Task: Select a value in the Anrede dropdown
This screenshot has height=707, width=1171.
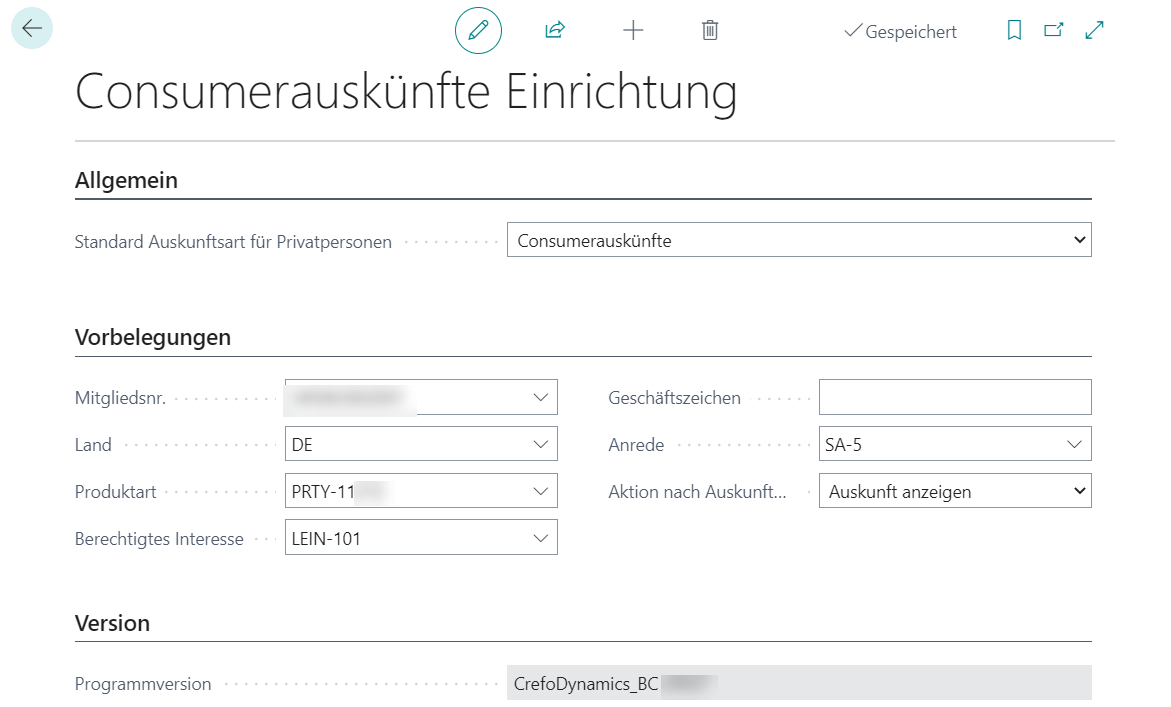Action: [1077, 443]
